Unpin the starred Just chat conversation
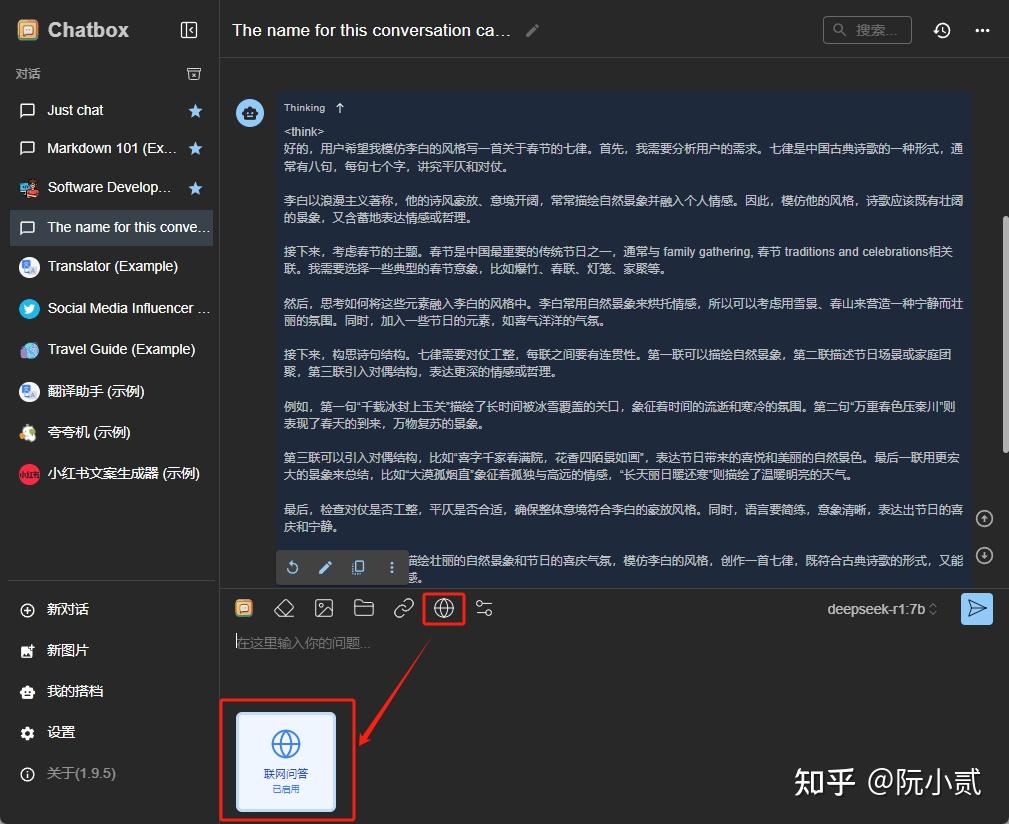This screenshot has width=1009, height=824. pyautogui.click(x=195, y=110)
